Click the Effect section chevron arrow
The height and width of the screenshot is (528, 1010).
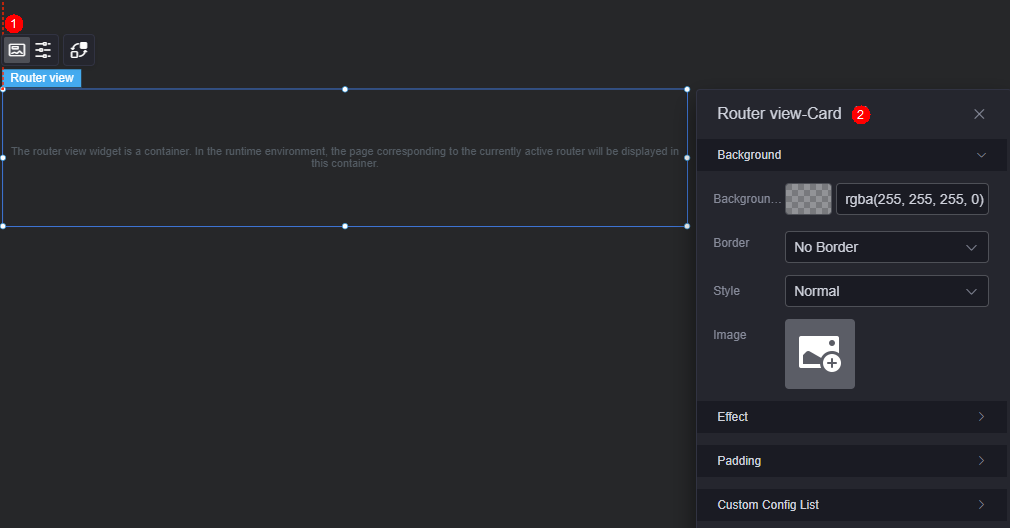point(981,417)
